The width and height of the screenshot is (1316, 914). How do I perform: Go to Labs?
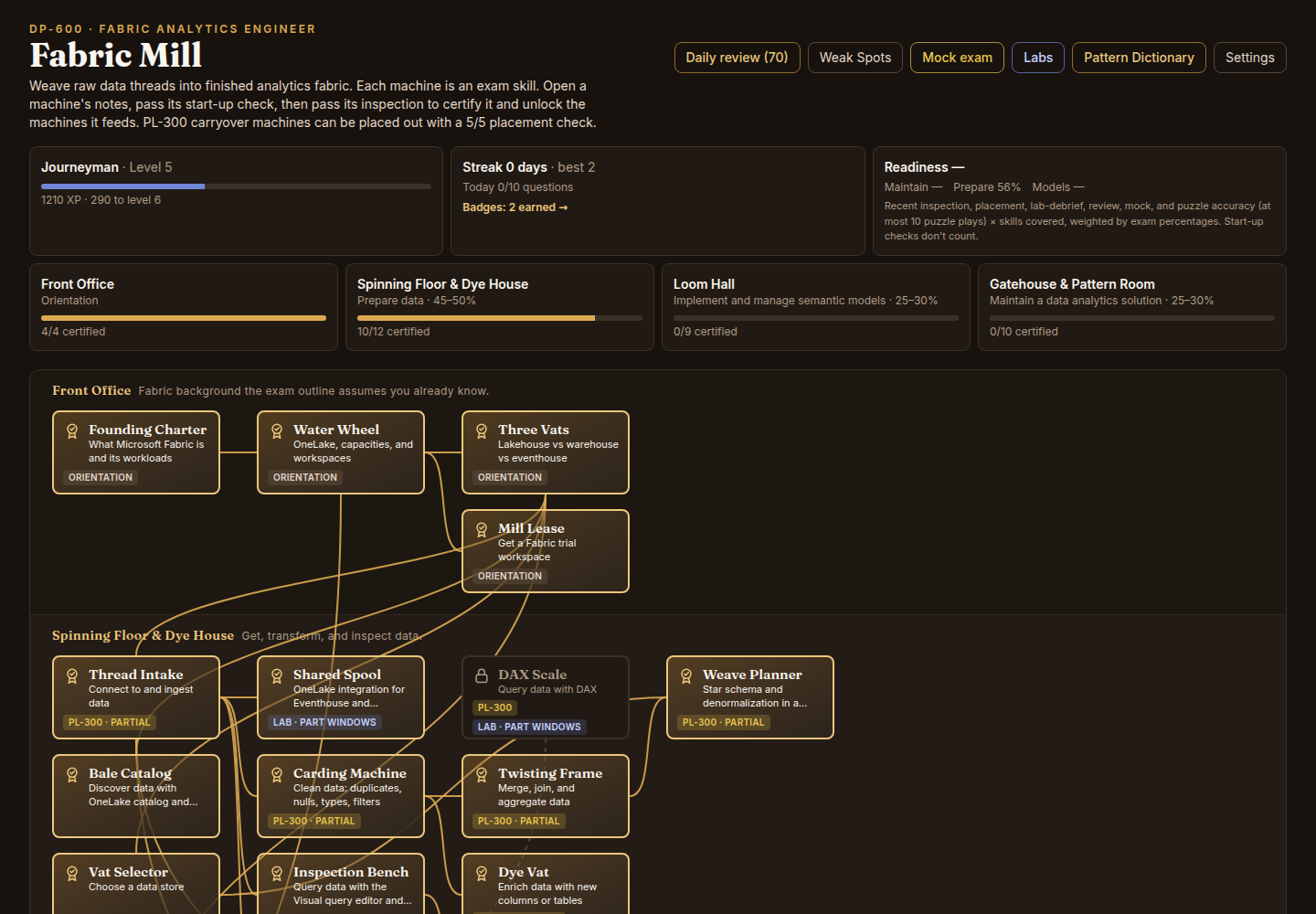pos(1038,58)
